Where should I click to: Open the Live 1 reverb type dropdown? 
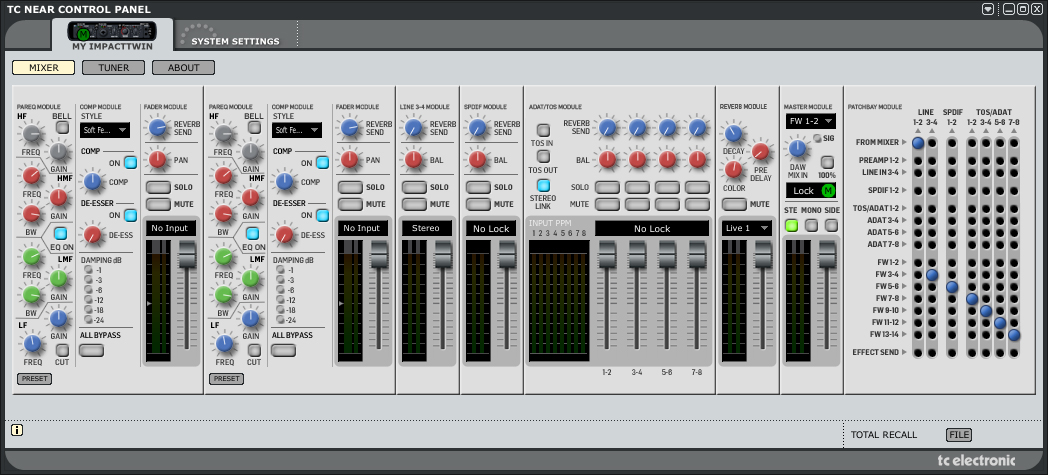tap(747, 228)
